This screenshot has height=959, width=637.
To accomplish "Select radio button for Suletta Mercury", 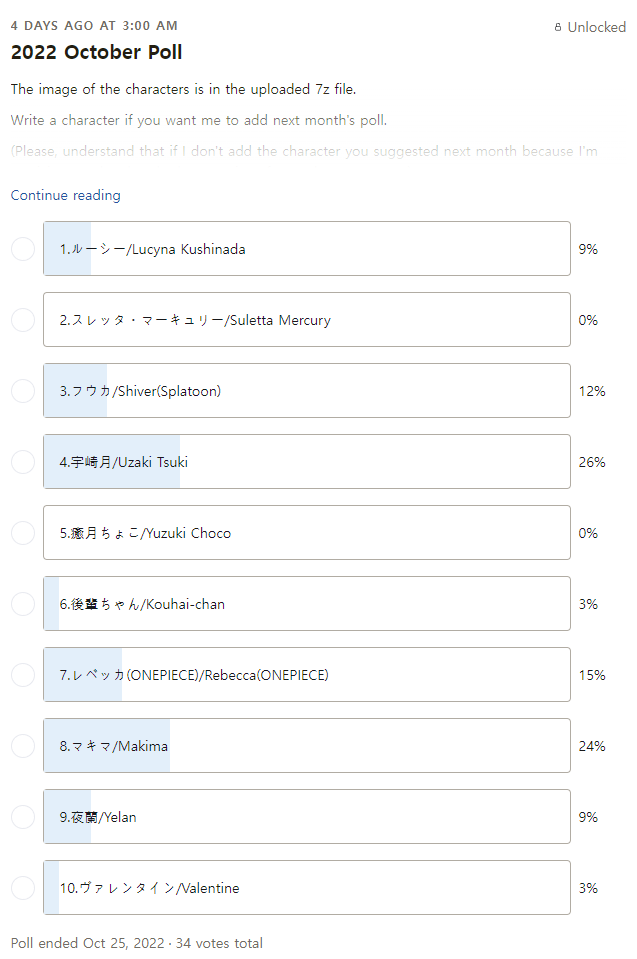I will click(x=23, y=320).
